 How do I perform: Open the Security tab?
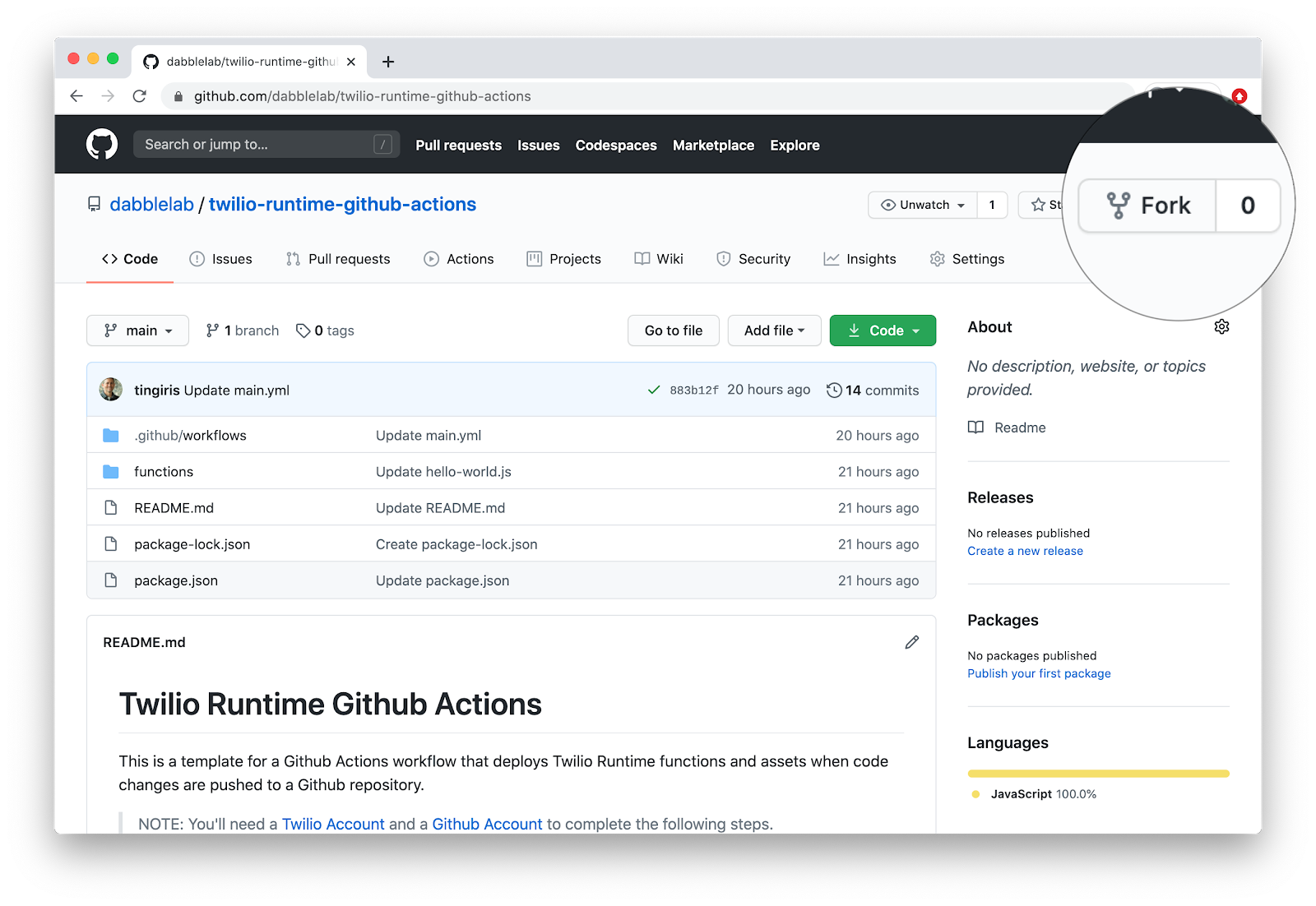[x=753, y=259]
